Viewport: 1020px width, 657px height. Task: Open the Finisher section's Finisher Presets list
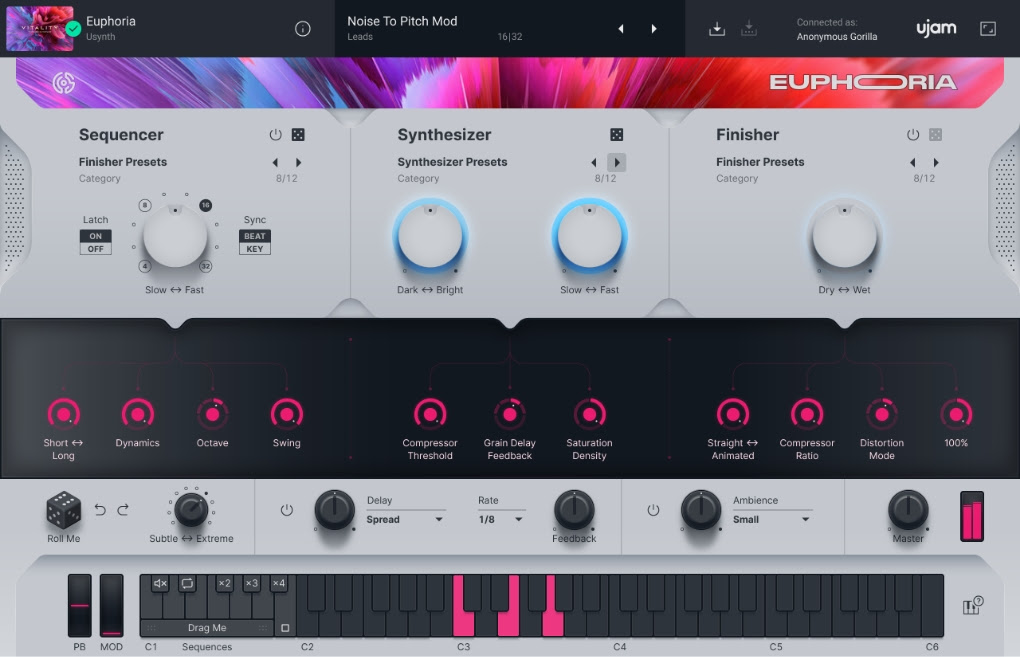[760, 162]
